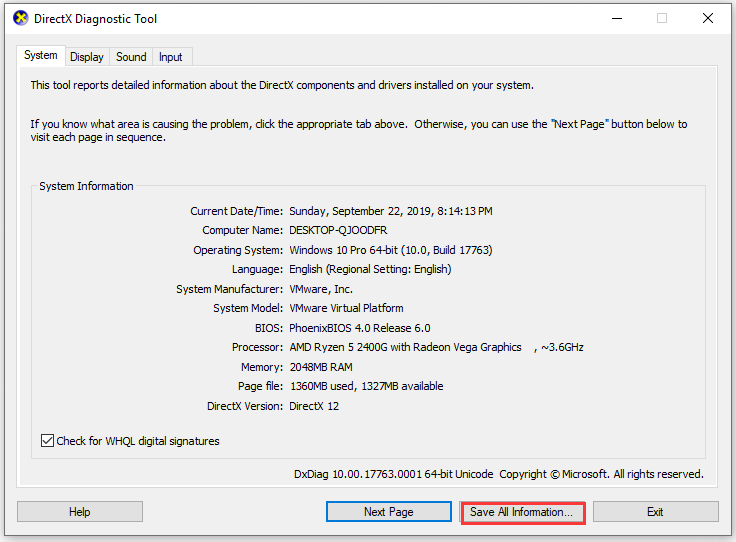The image size is (736, 542).
Task: Click the Processor label
Action: 257,347
